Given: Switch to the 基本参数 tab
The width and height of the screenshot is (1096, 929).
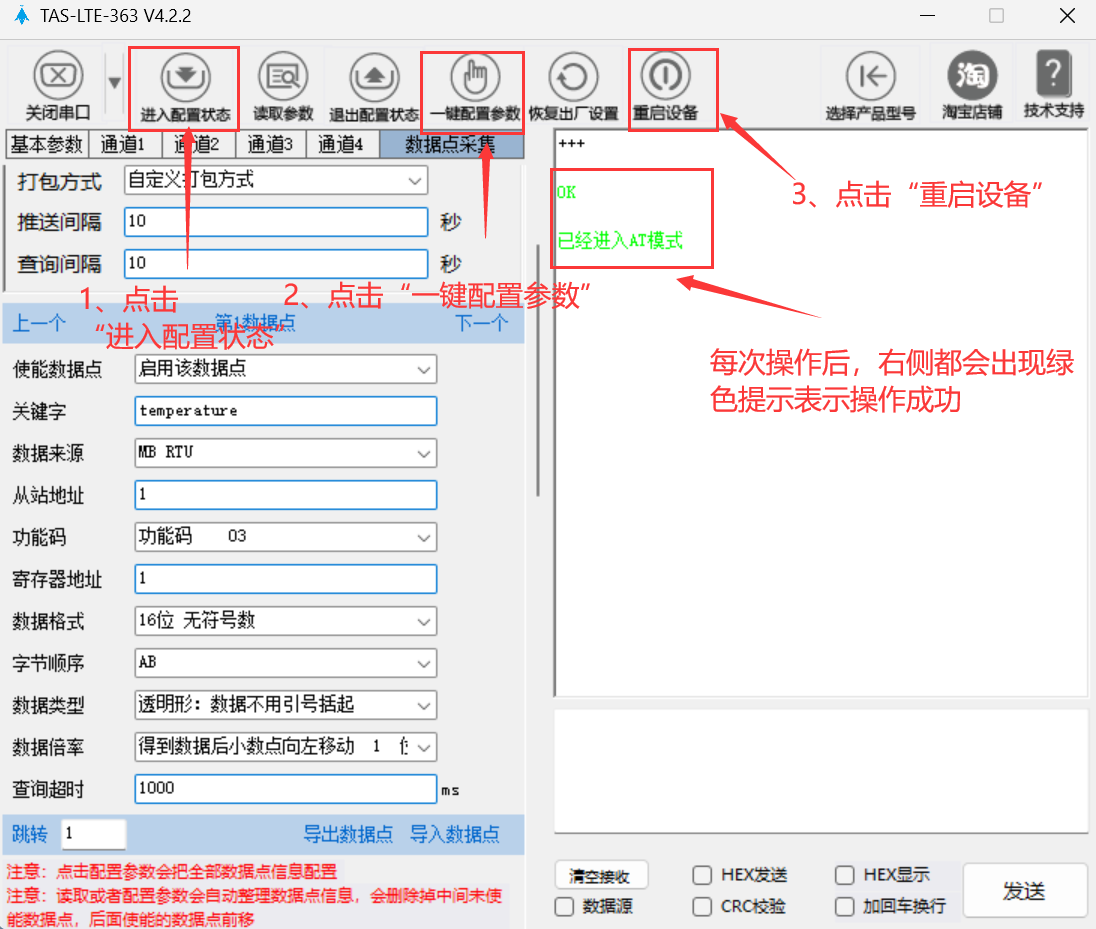Looking at the screenshot, I should [46, 145].
